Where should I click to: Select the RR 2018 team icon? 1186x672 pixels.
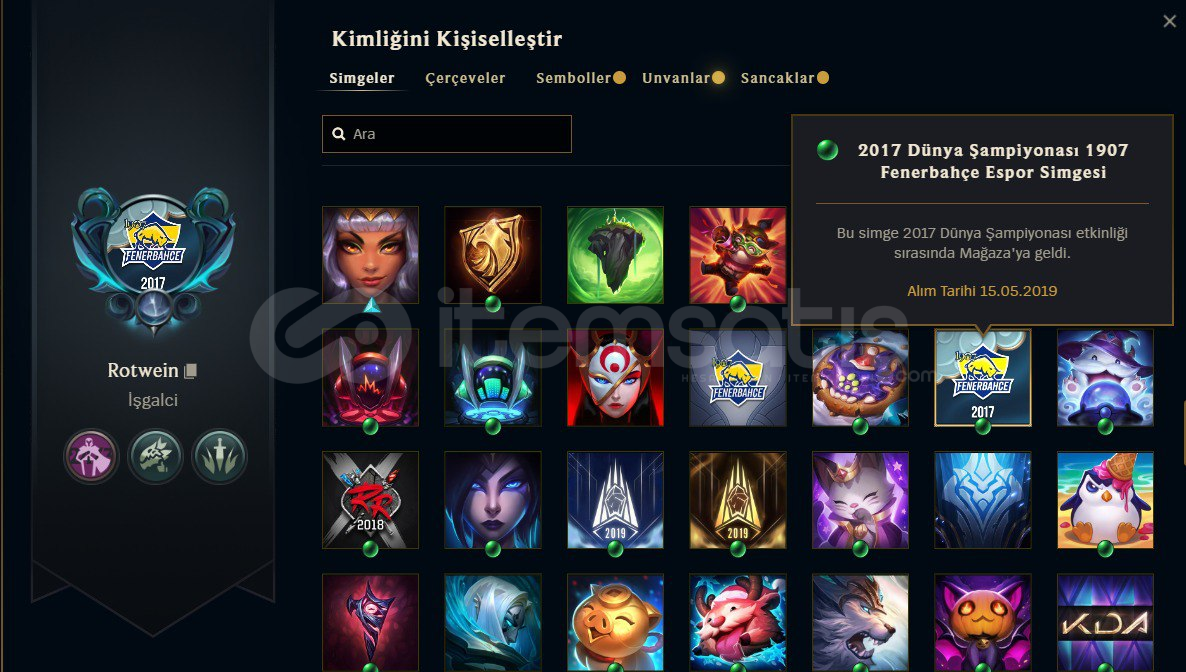click(x=370, y=500)
